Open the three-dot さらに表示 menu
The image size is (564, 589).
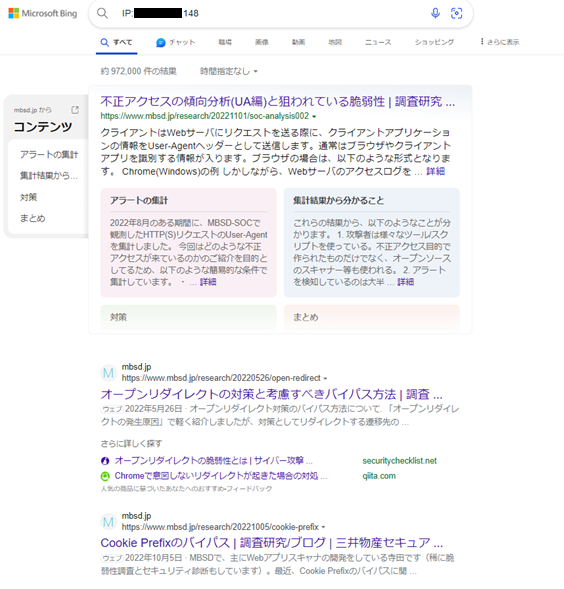click(500, 42)
